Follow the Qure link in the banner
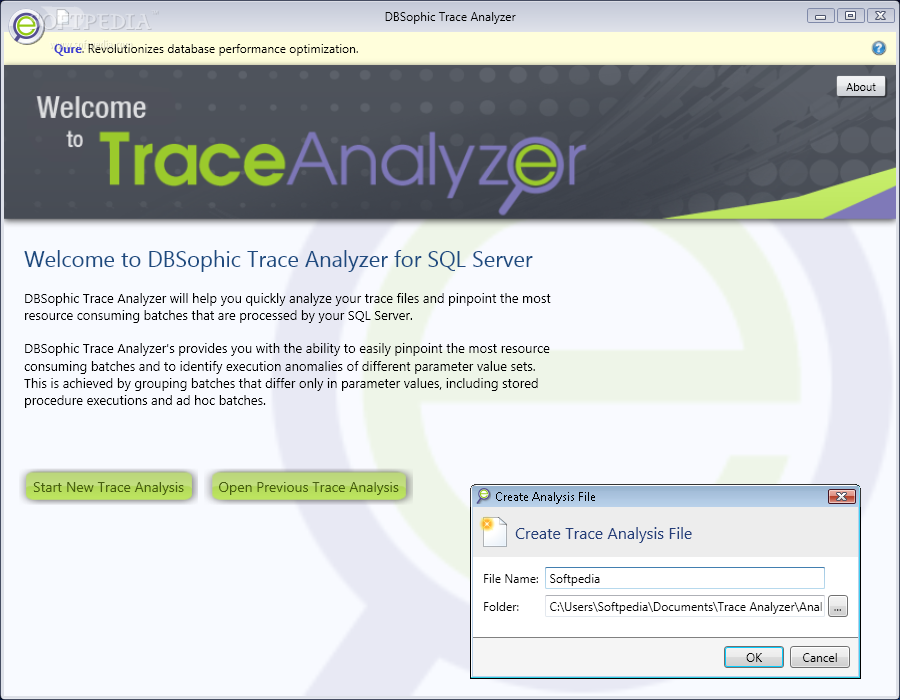The width and height of the screenshot is (900, 700). coord(68,49)
